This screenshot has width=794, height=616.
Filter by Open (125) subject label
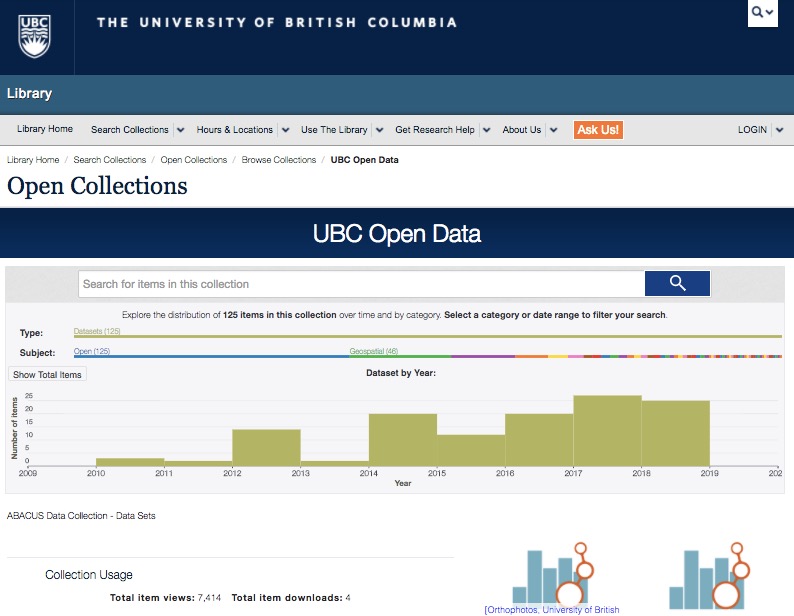[92, 351]
